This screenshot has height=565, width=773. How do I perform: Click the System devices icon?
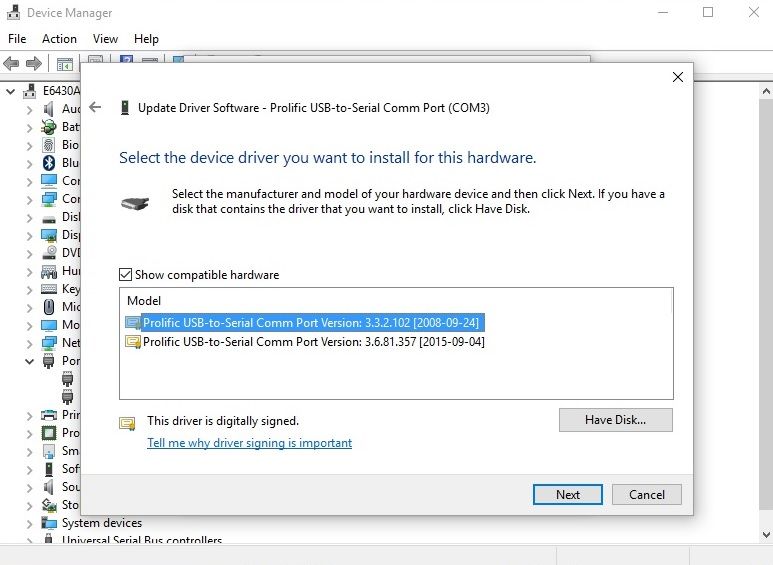[x=49, y=523]
